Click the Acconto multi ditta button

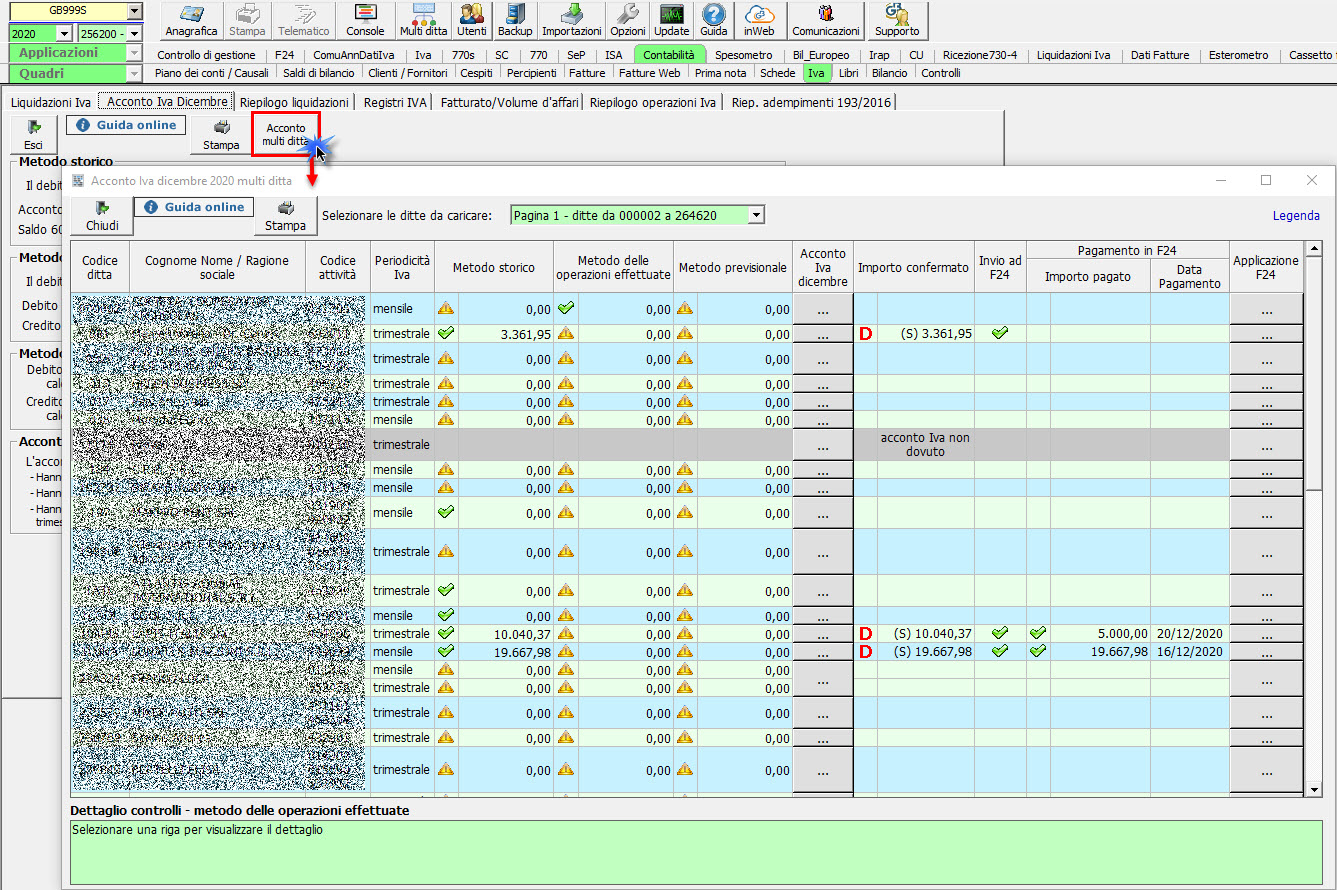[286, 135]
